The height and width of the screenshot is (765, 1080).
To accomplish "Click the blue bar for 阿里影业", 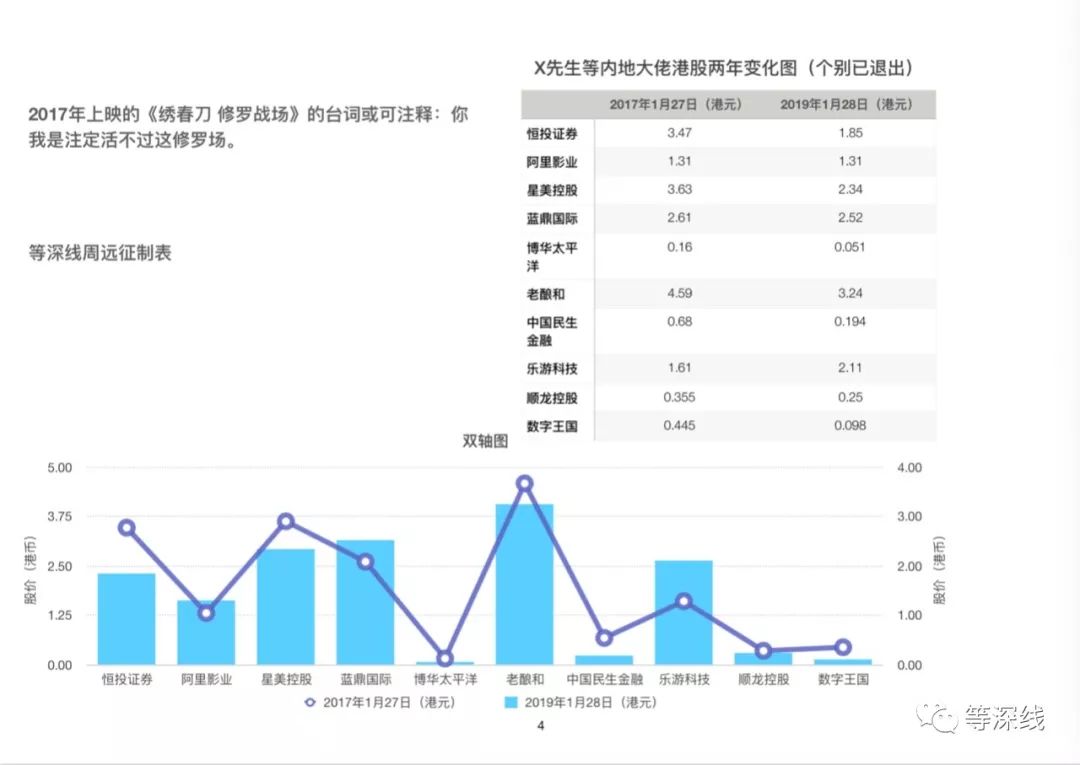I will (x=206, y=633).
